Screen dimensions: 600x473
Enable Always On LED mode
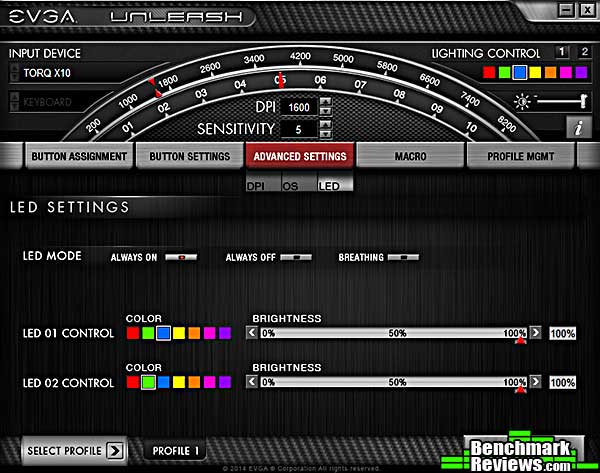(x=182, y=257)
